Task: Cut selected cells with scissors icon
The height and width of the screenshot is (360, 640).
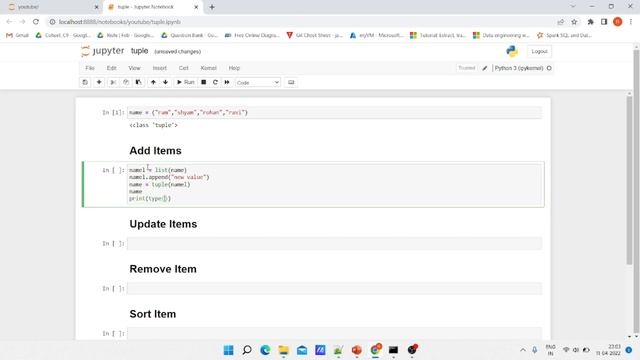Action: [x=113, y=82]
